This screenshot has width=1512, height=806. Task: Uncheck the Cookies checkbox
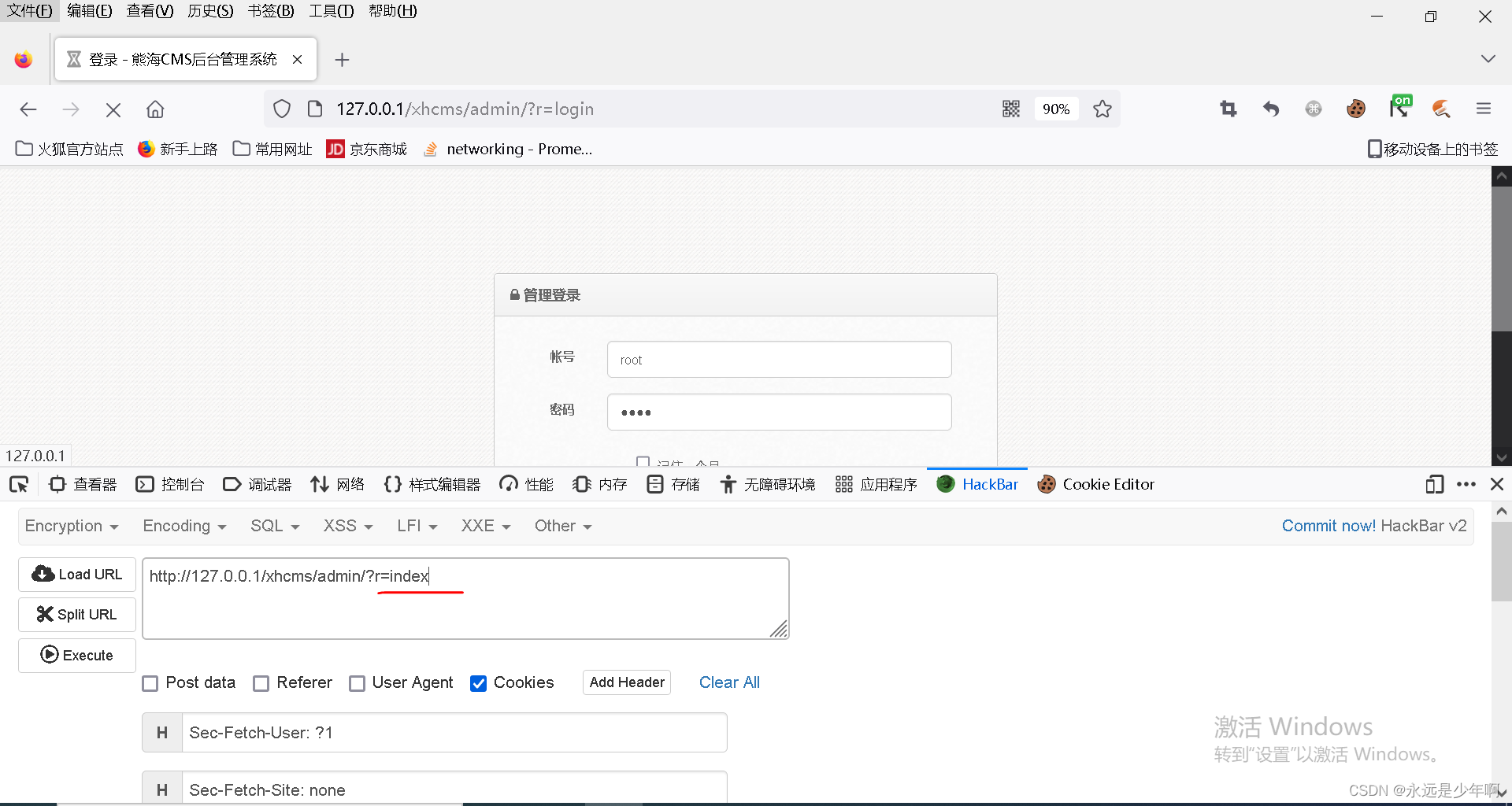(x=478, y=683)
